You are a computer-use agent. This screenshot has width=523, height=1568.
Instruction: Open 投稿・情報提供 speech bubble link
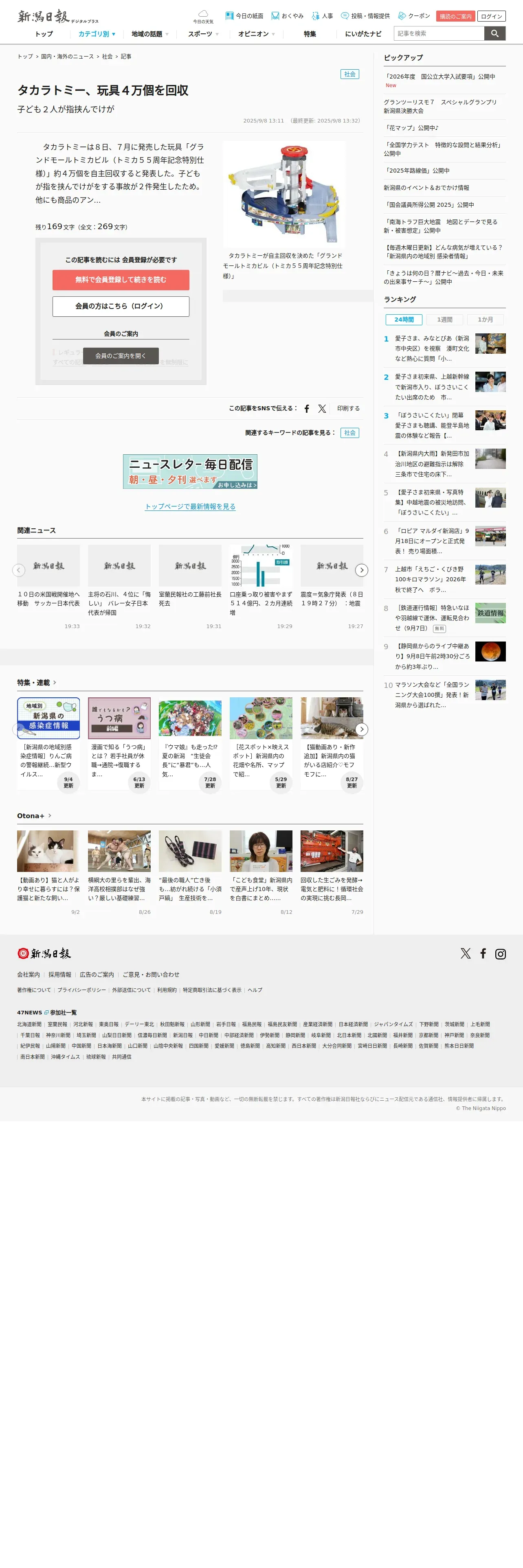click(x=365, y=16)
